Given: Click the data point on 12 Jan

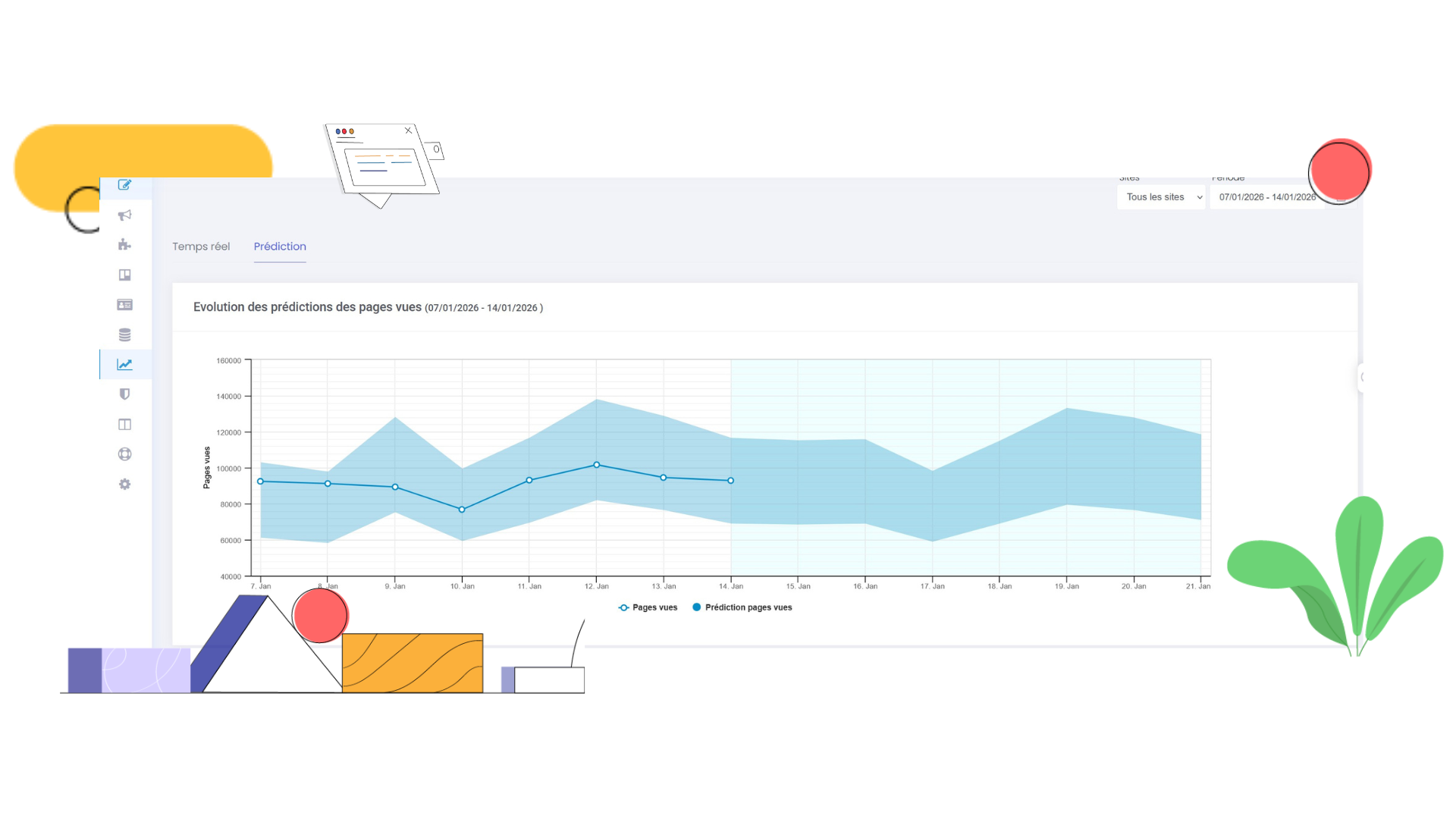Looking at the screenshot, I should tap(597, 465).
